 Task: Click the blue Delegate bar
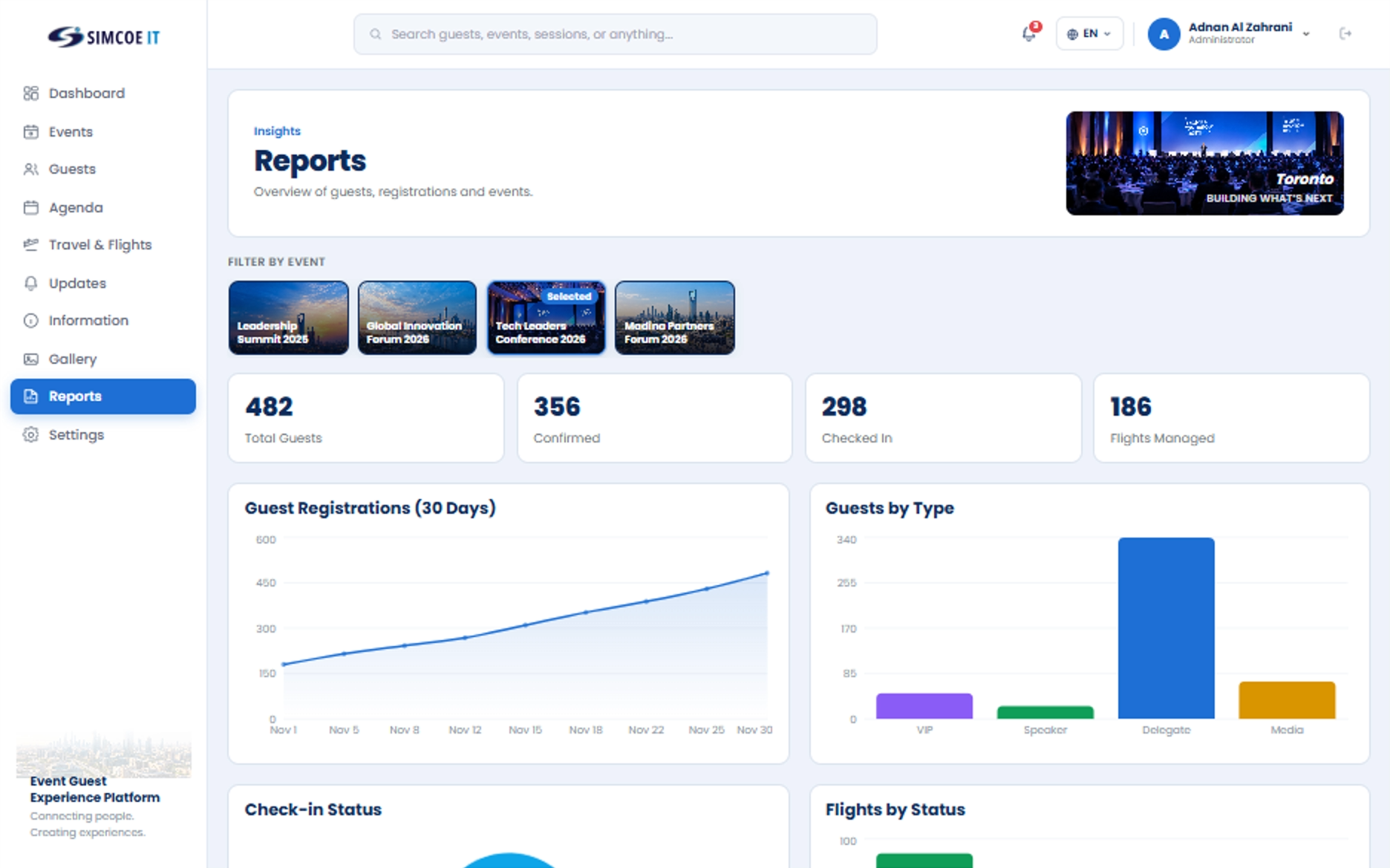pyautogui.click(x=1166, y=628)
